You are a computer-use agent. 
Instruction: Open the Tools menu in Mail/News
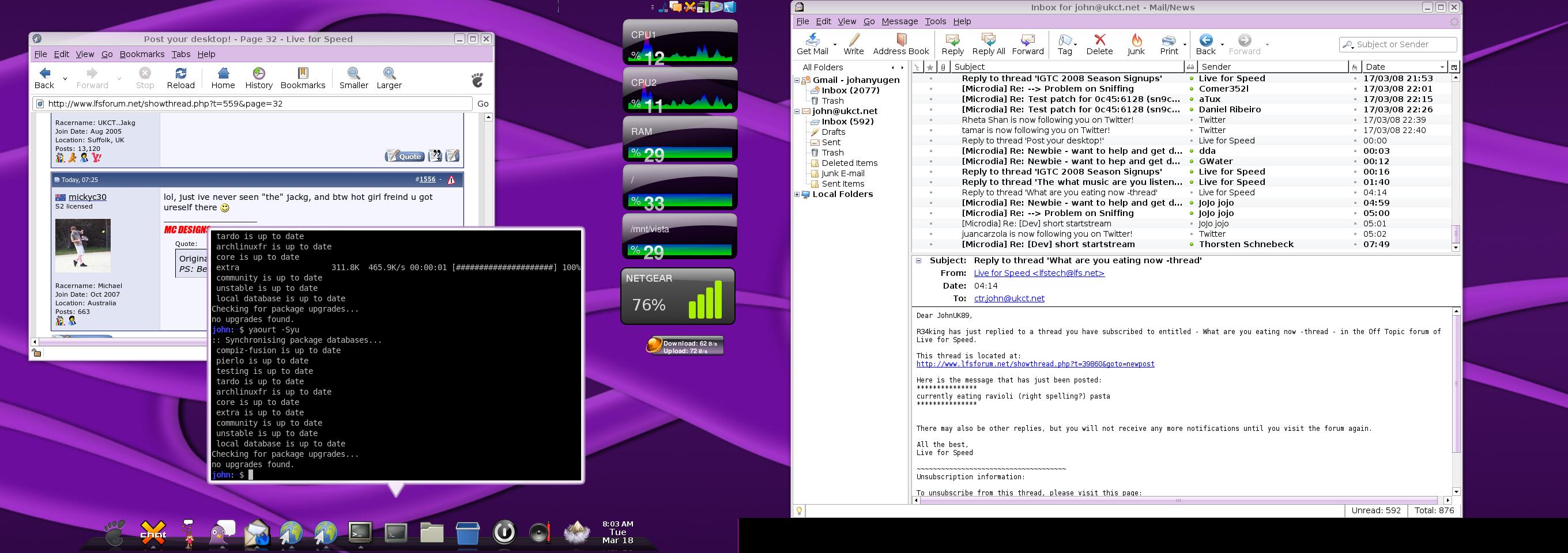pyautogui.click(x=935, y=21)
